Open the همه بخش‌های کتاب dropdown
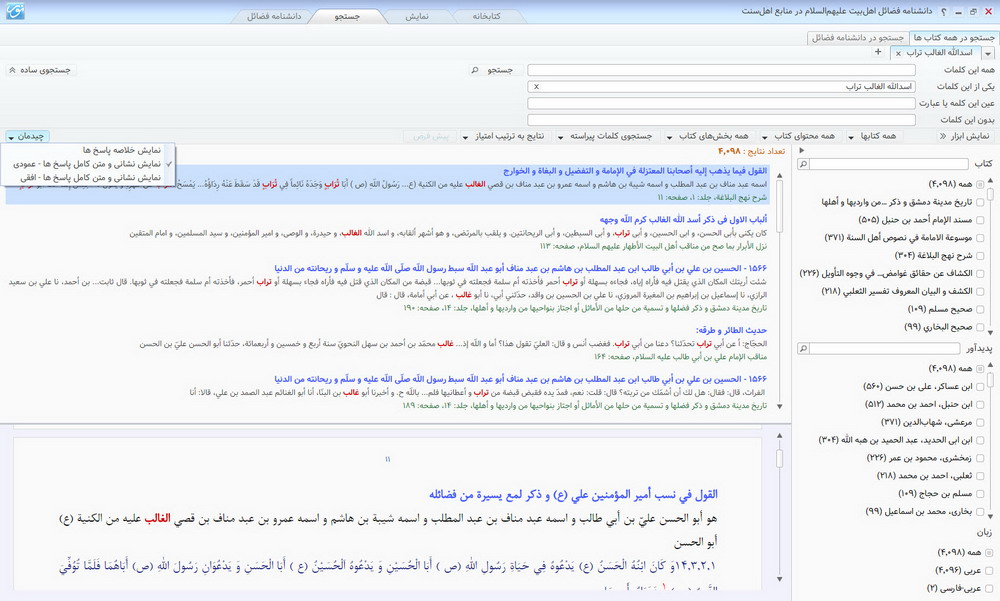This screenshot has width=1000, height=601. pyautogui.click(x=709, y=136)
